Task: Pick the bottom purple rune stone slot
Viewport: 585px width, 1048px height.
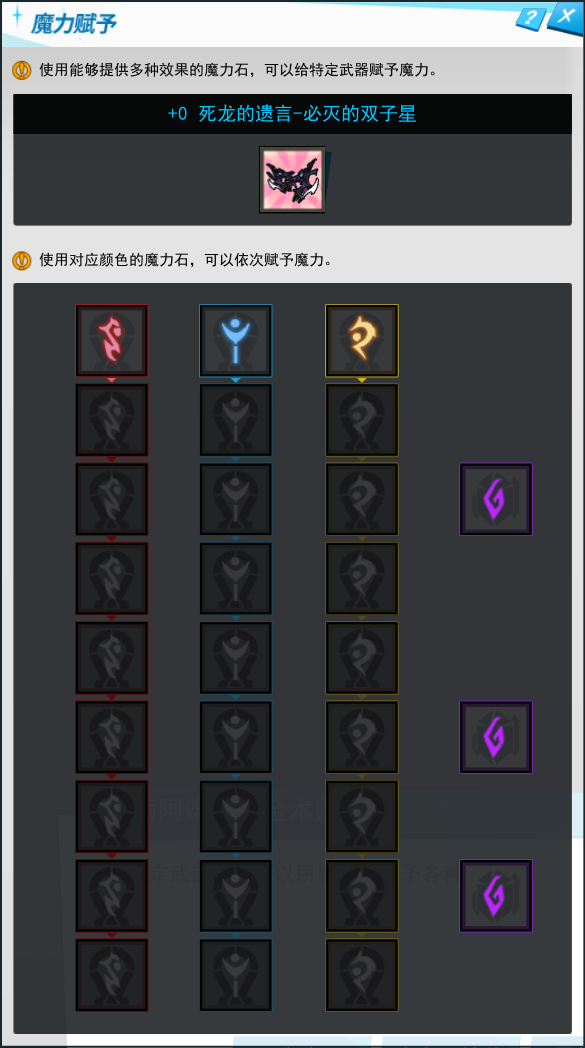Action: point(495,896)
